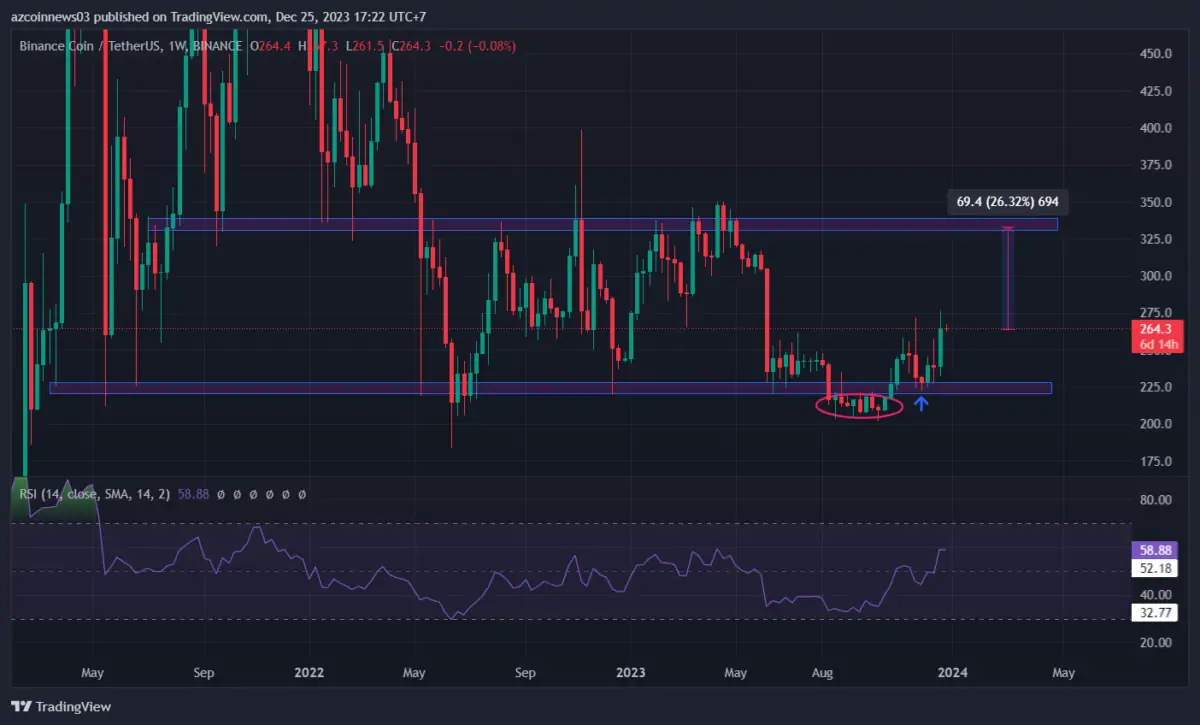Click the 20.00 RSI axis label

(x=1156, y=643)
